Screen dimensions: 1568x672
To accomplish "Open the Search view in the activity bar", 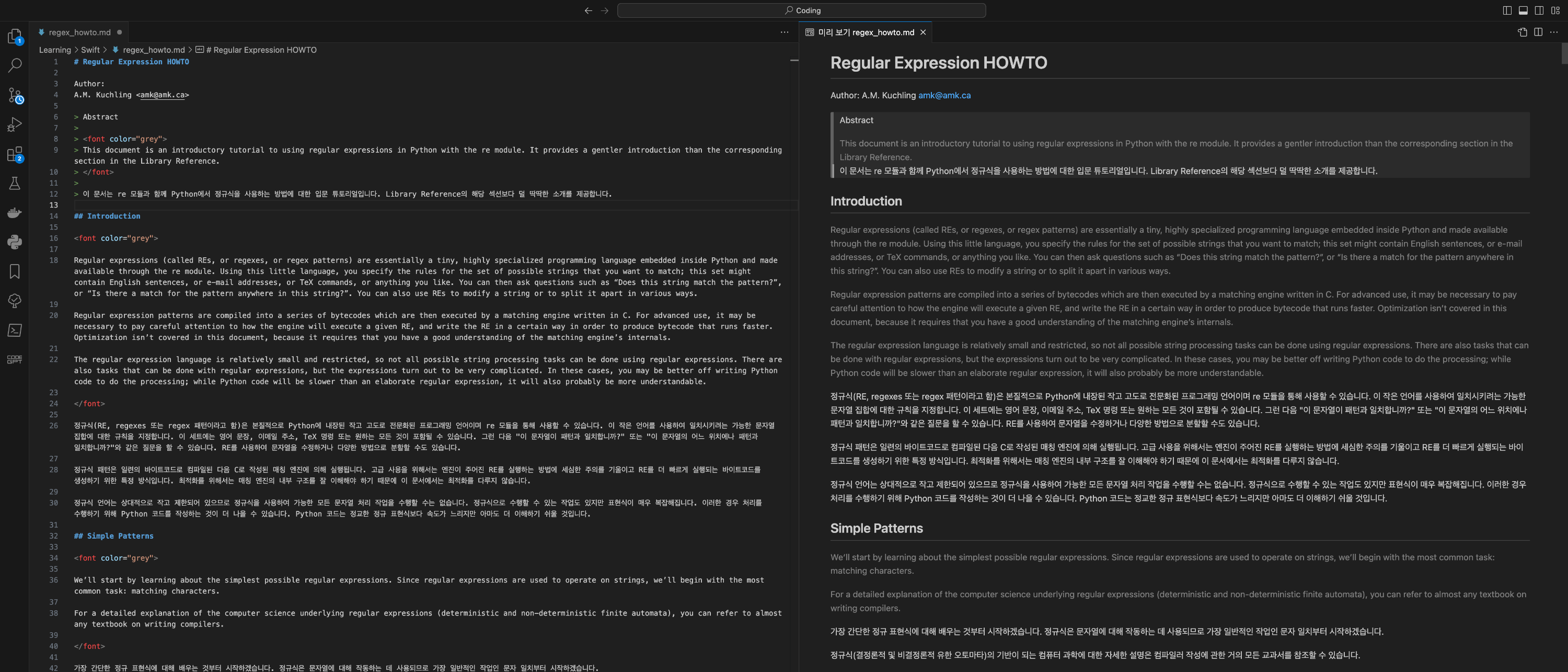I will (x=15, y=65).
